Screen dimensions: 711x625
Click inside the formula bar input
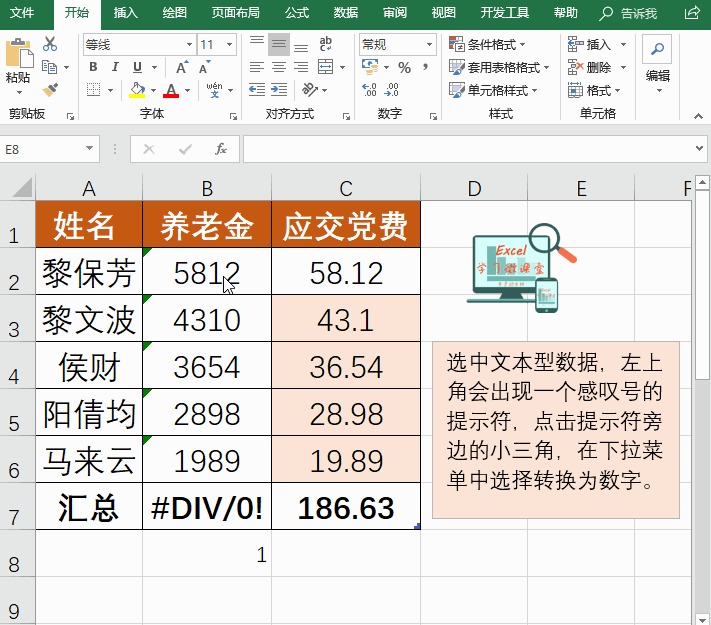(467, 148)
